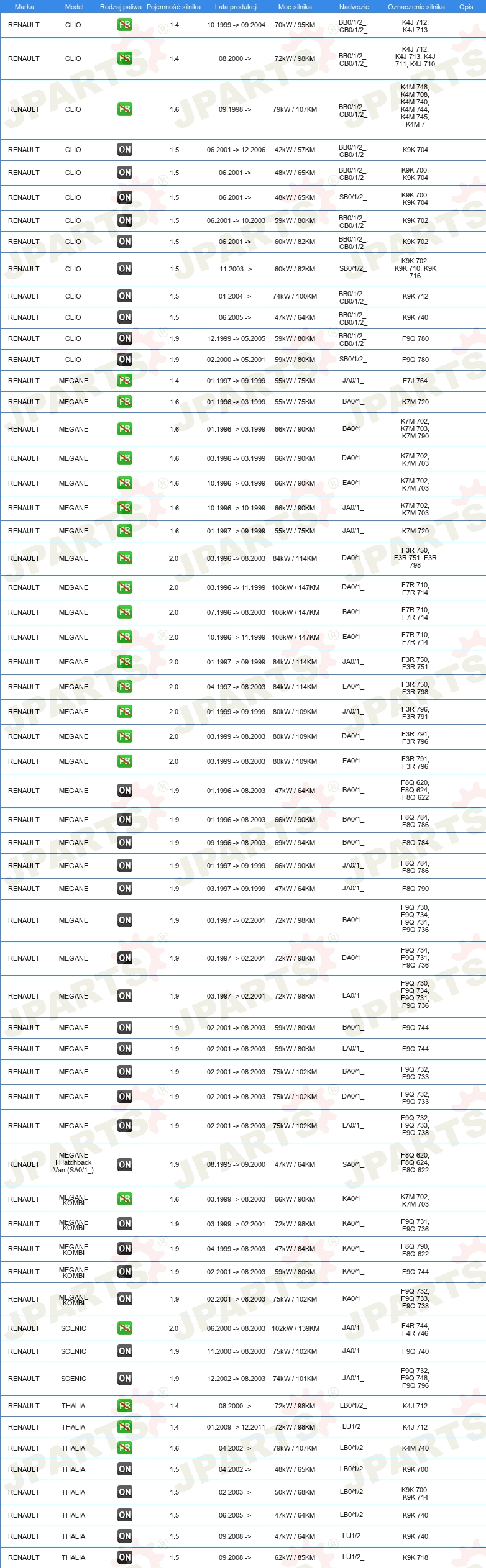Select engine code cell K9K 712
486x1568 pixels.
pos(415,296)
